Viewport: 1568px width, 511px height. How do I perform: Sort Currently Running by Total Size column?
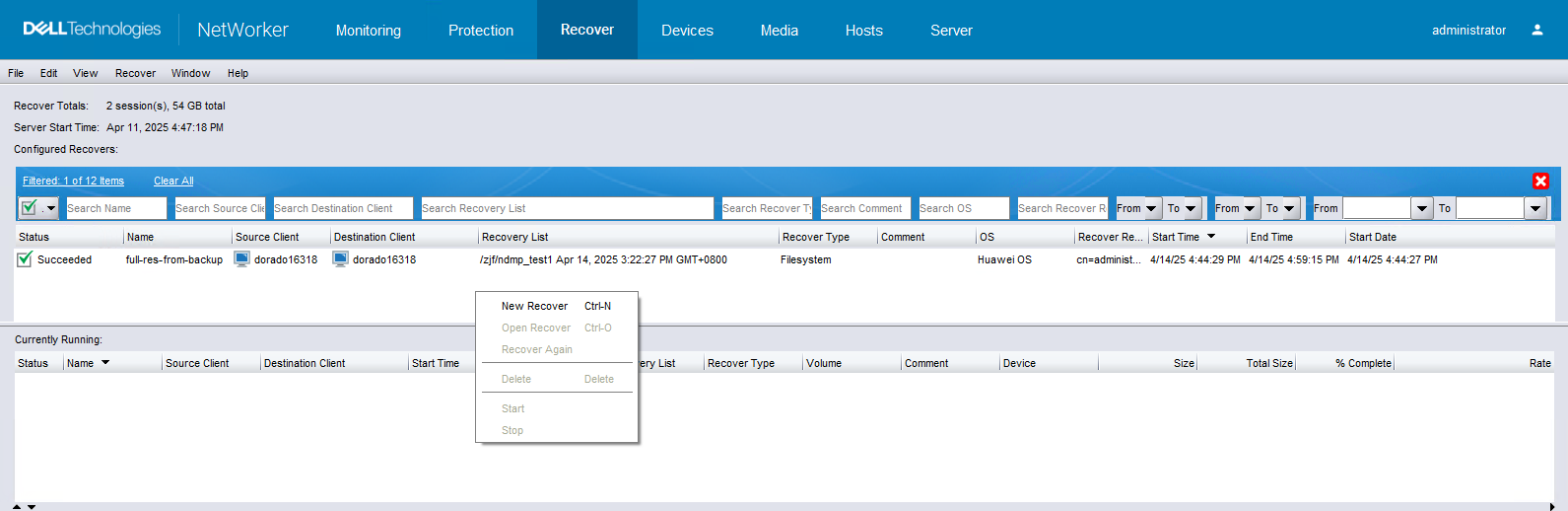click(1247, 363)
